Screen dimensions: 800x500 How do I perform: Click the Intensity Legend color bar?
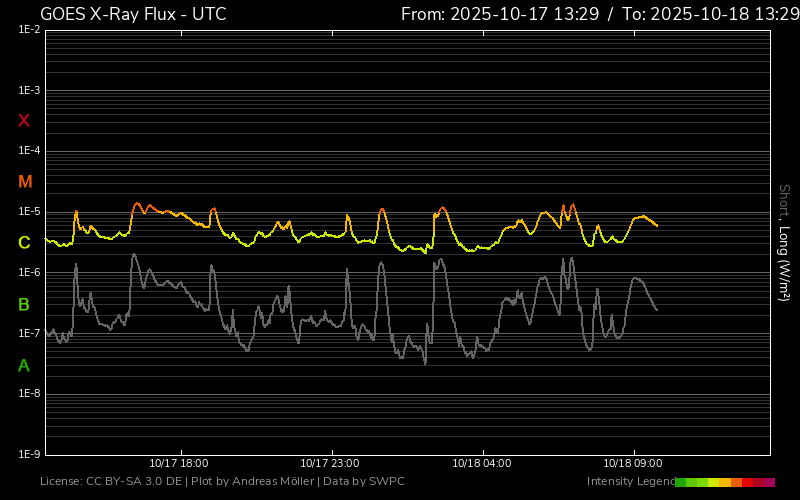click(x=725, y=482)
